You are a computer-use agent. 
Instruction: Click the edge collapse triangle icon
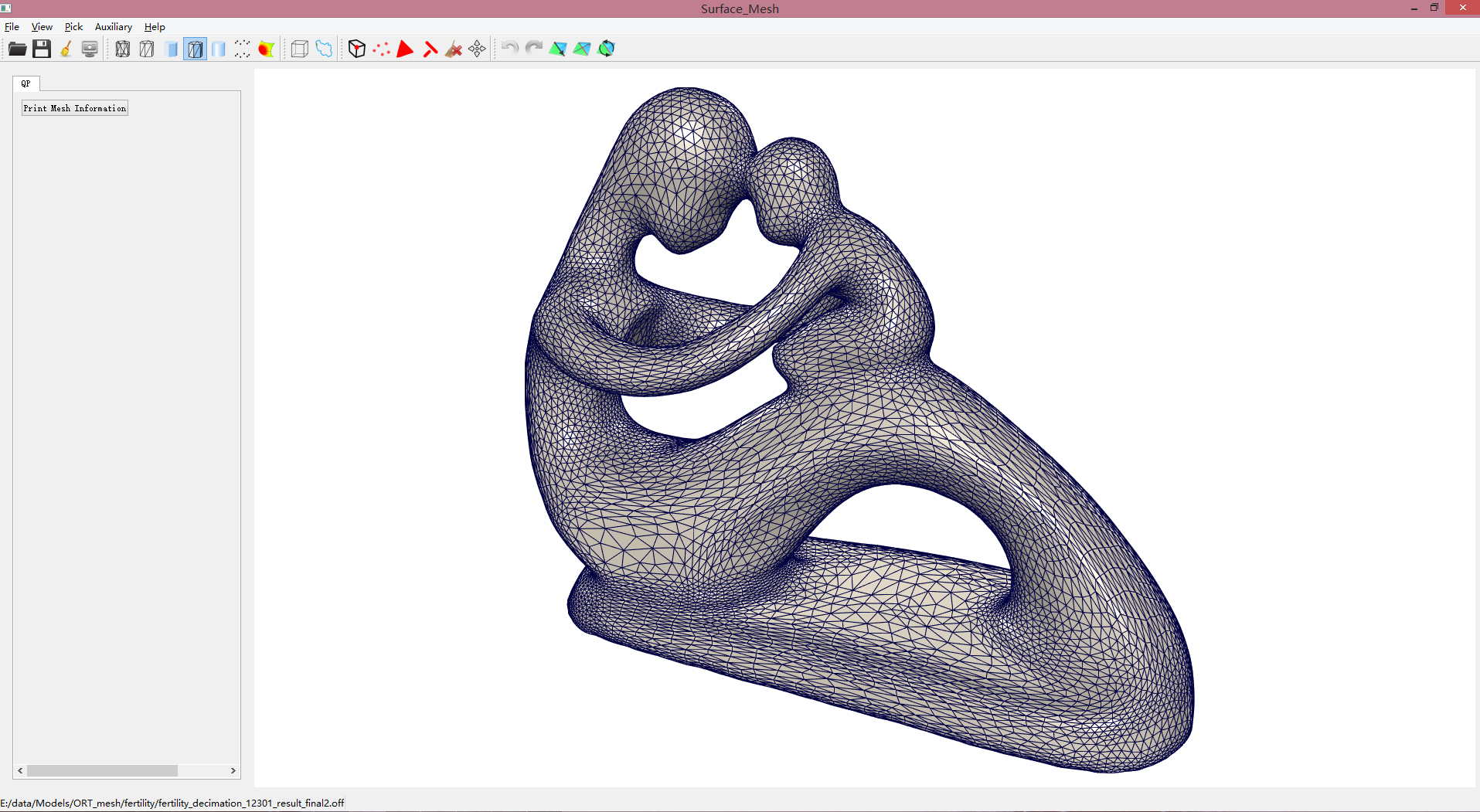pyautogui.click(x=558, y=49)
